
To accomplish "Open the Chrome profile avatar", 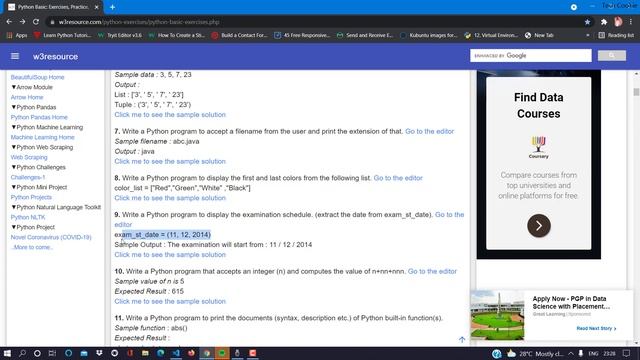I will 618,22.
